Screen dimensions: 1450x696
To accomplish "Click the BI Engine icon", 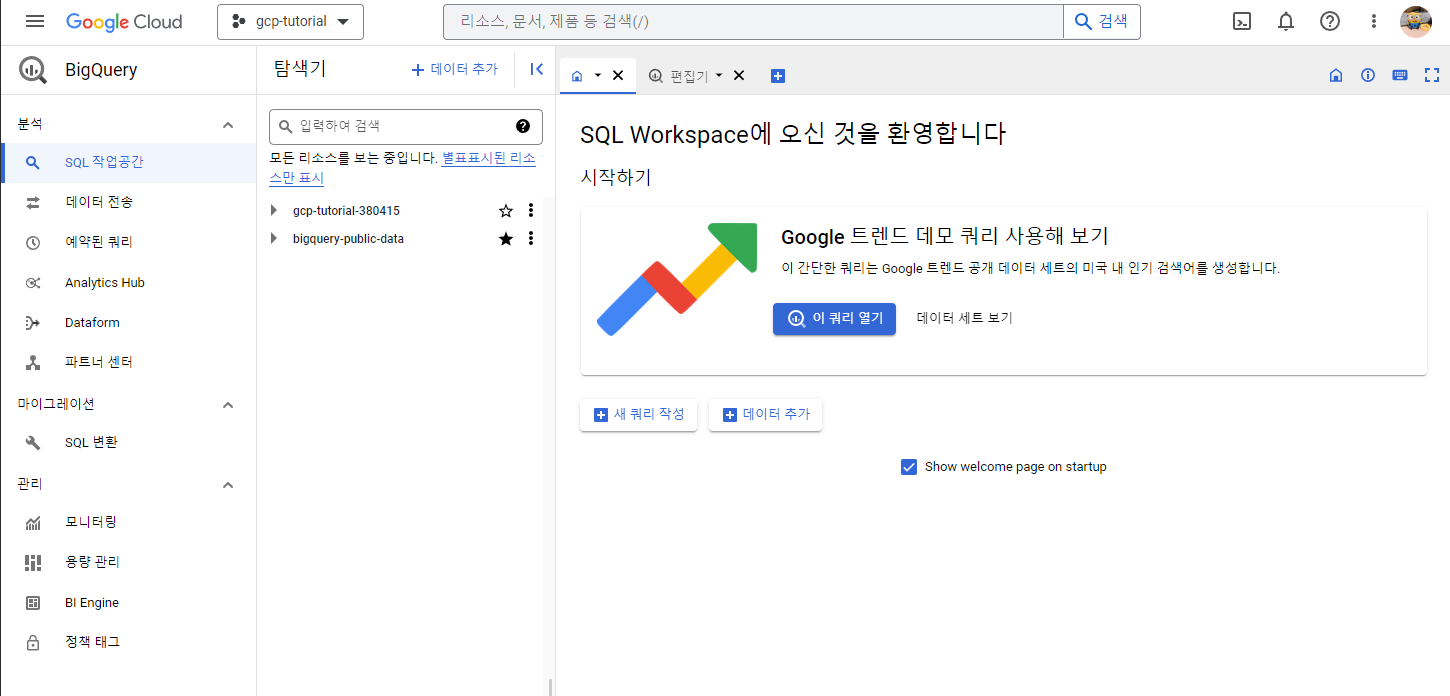I will point(33,602).
